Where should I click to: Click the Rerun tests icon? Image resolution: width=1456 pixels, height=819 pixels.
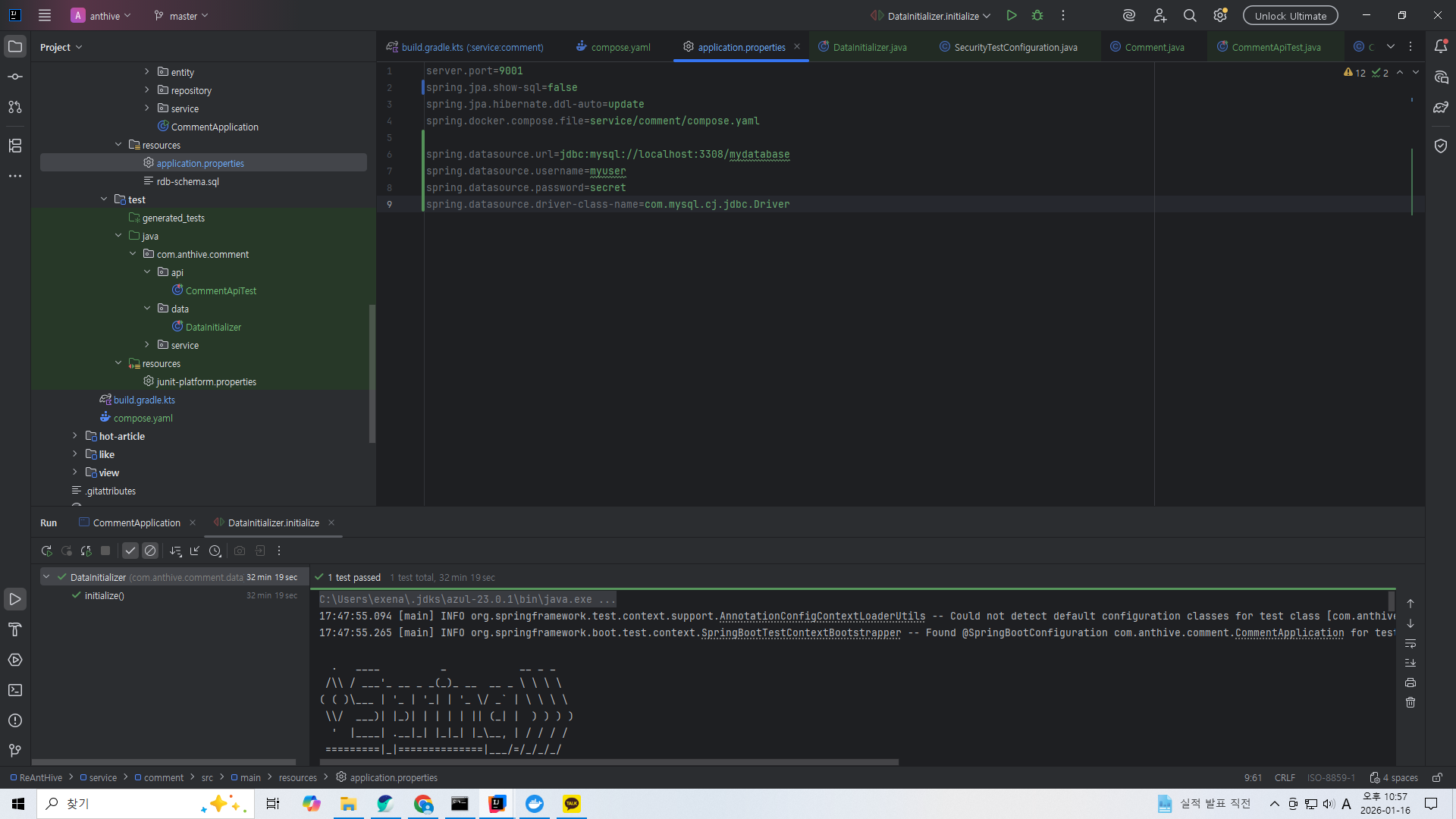click(x=46, y=551)
